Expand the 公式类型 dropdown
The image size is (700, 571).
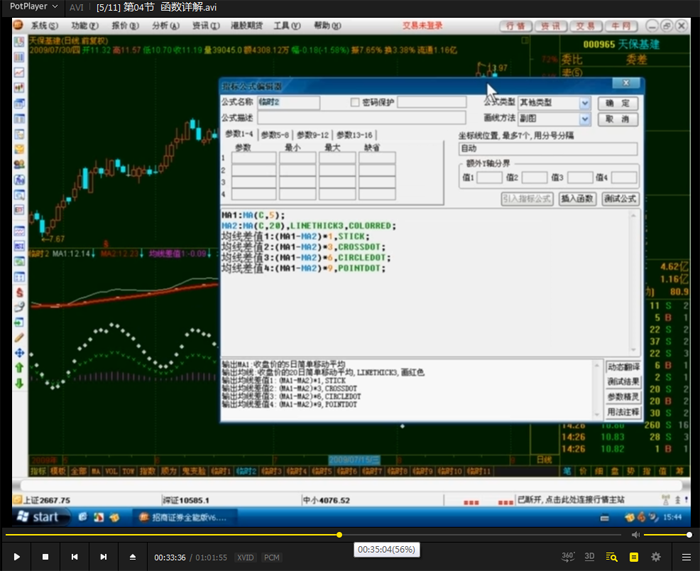(x=585, y=102)
